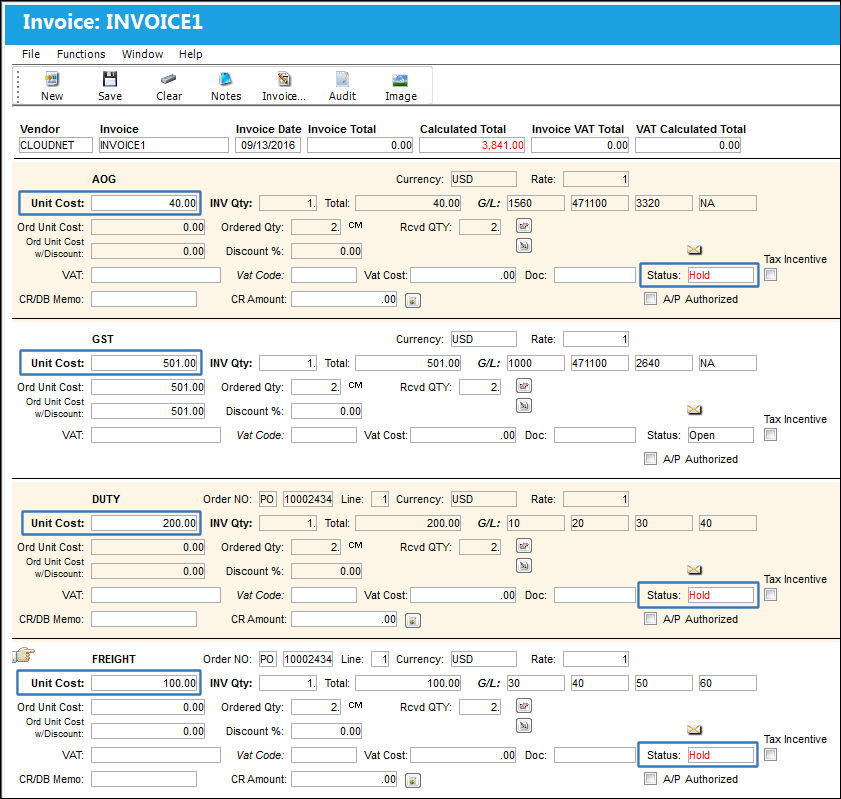Open the Functions menu

tap(81, 54)
